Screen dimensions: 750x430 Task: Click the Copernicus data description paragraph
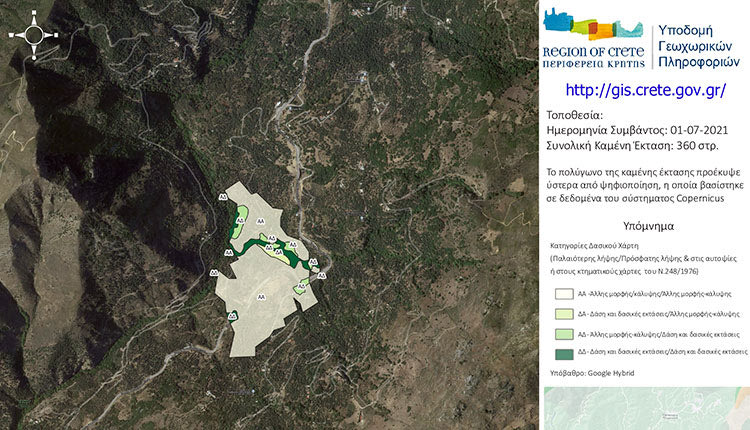(644, 185)
